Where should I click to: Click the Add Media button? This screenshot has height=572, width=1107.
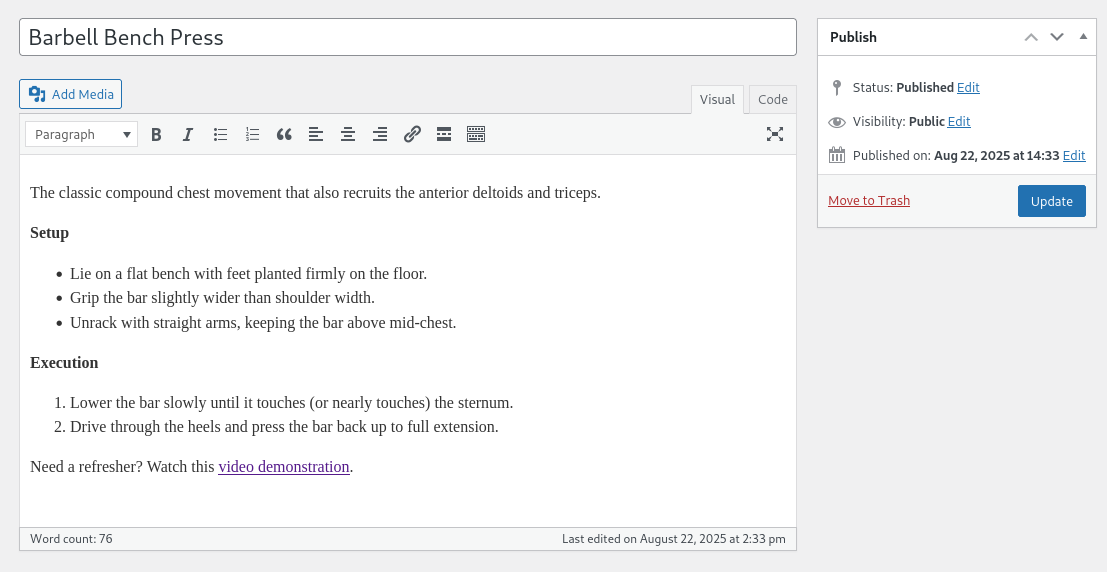pyautogui.click(x=71, y=94)
